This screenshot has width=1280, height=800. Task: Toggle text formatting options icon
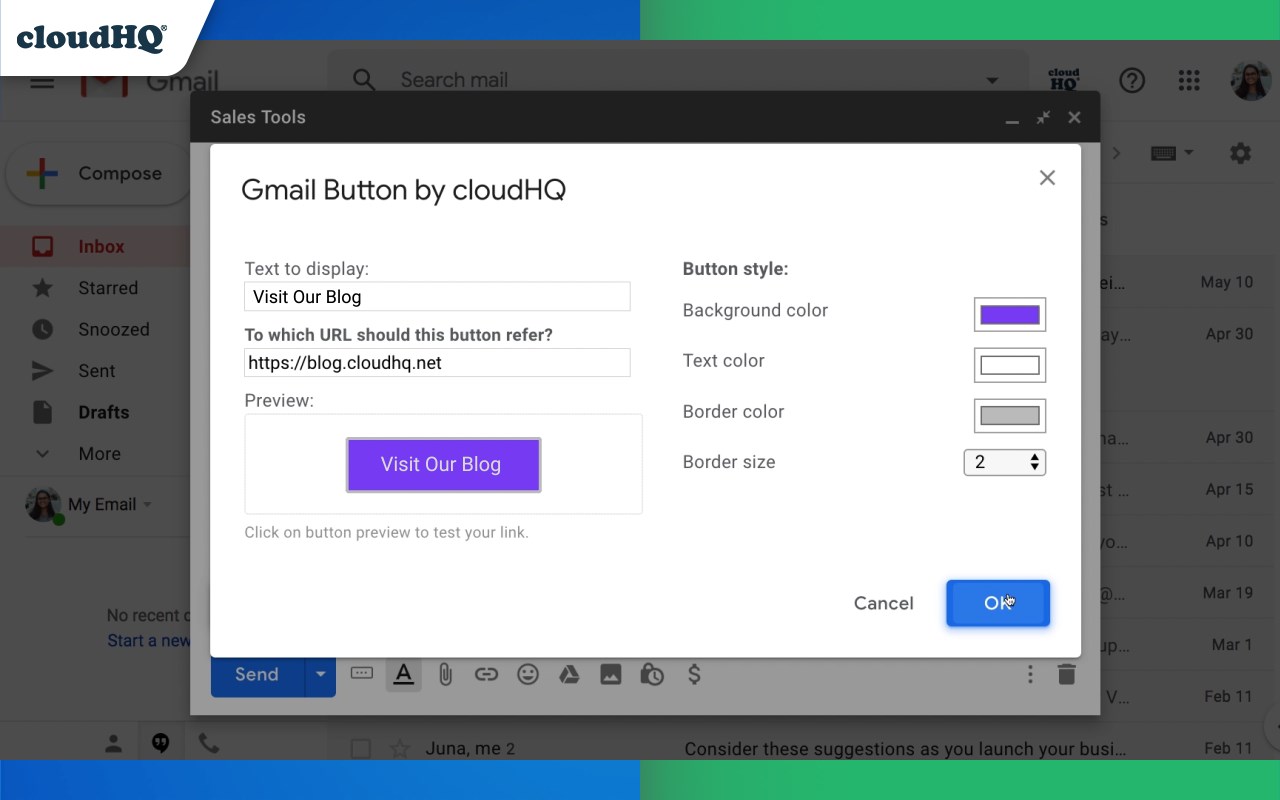coord(403,674)
